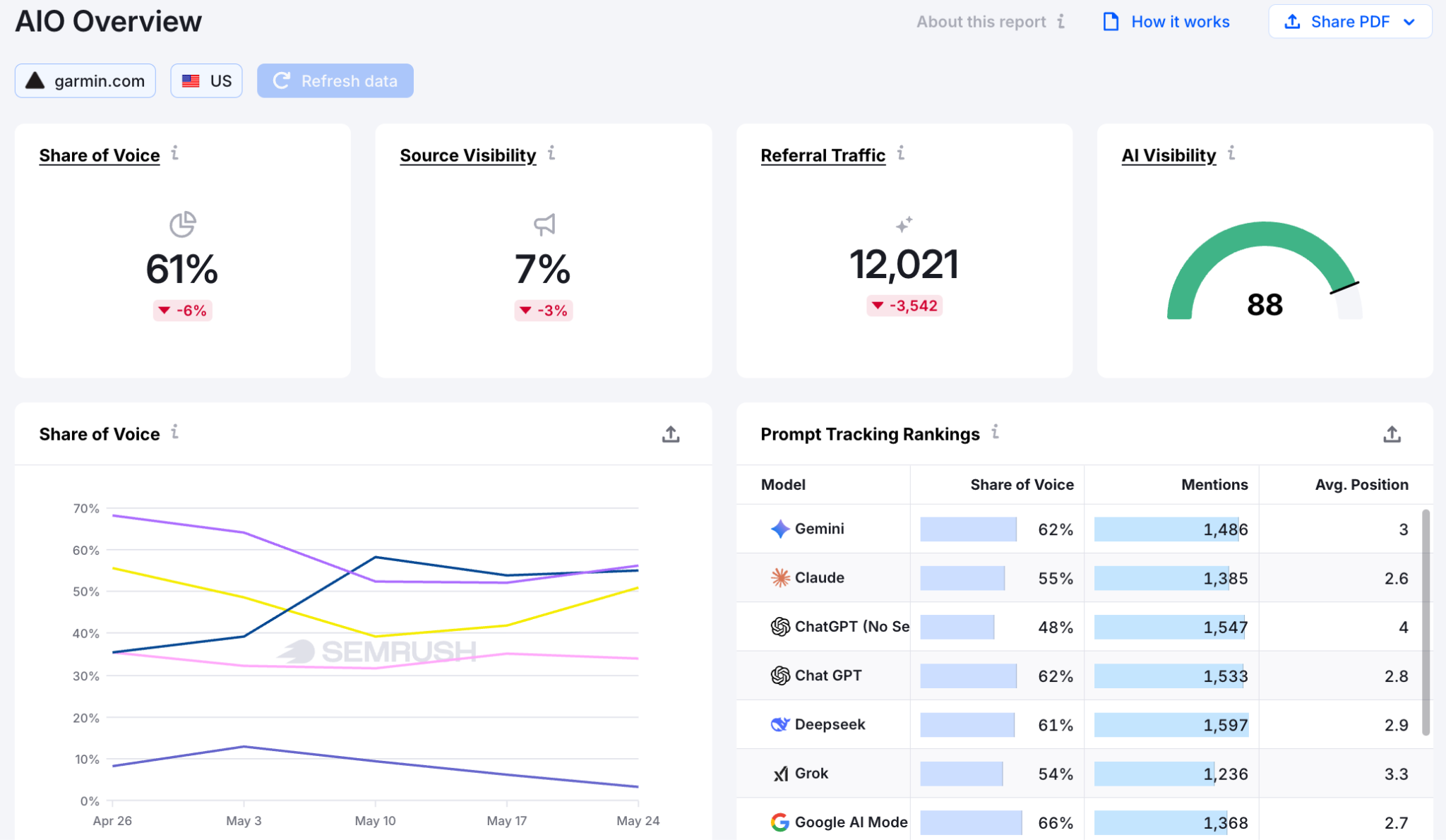The height and width of the screenshot is (840, 1446).
Task: Click the -3,542 change badge
Action: (904, 306)
